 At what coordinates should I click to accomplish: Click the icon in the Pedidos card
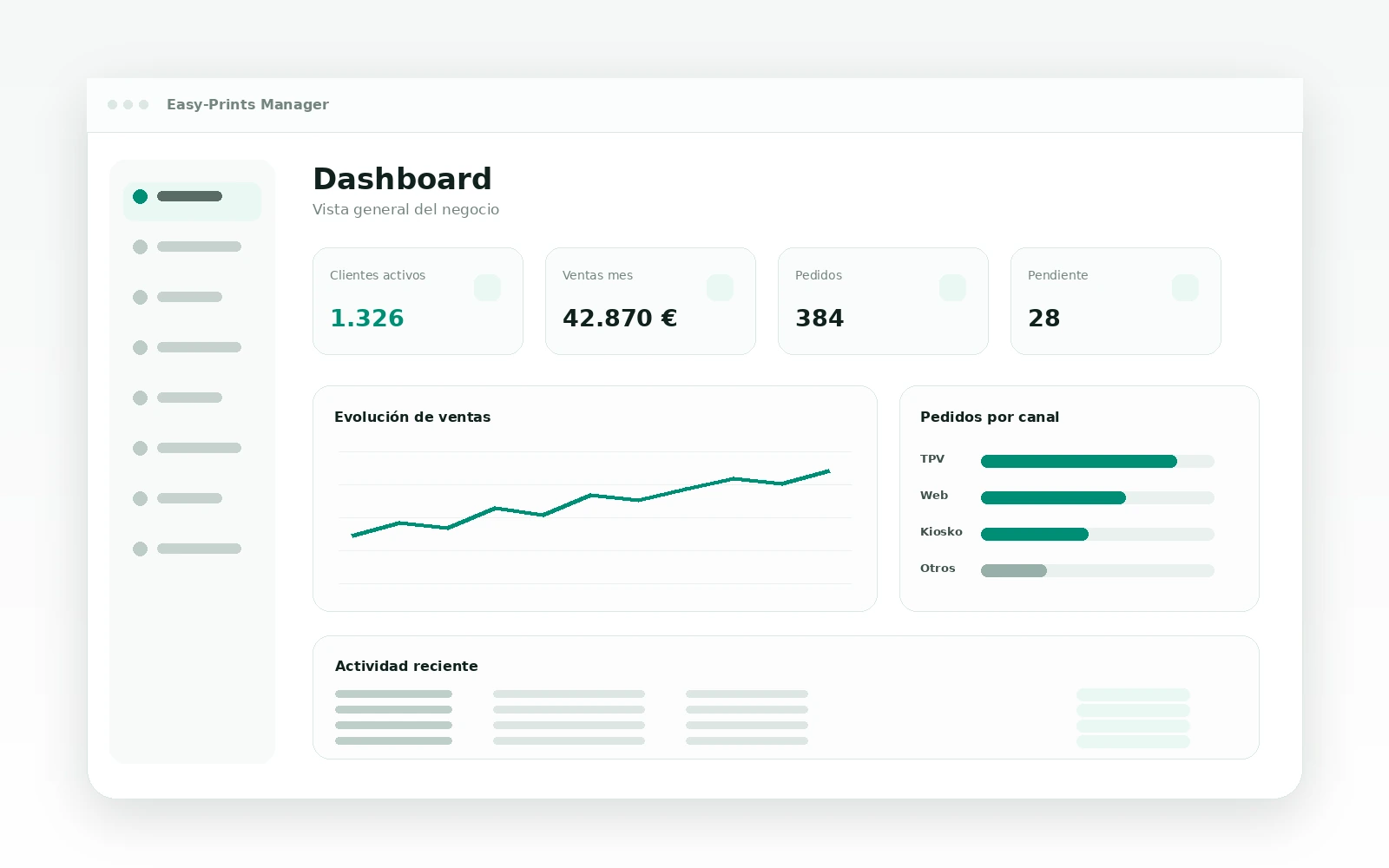[x=952, y=287]
